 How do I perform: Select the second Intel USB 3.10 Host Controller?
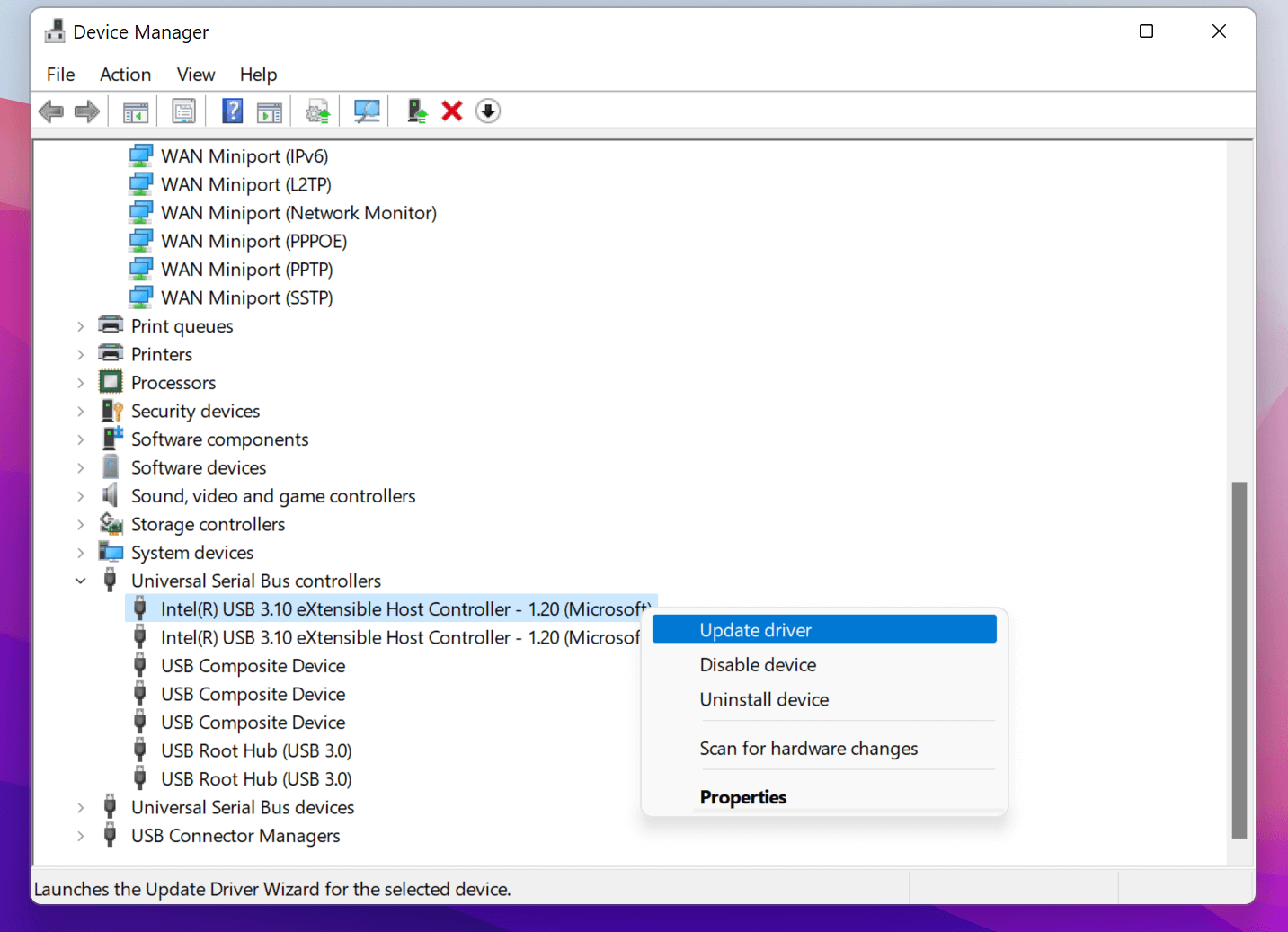pyautogui.click(x=400, y=637)
